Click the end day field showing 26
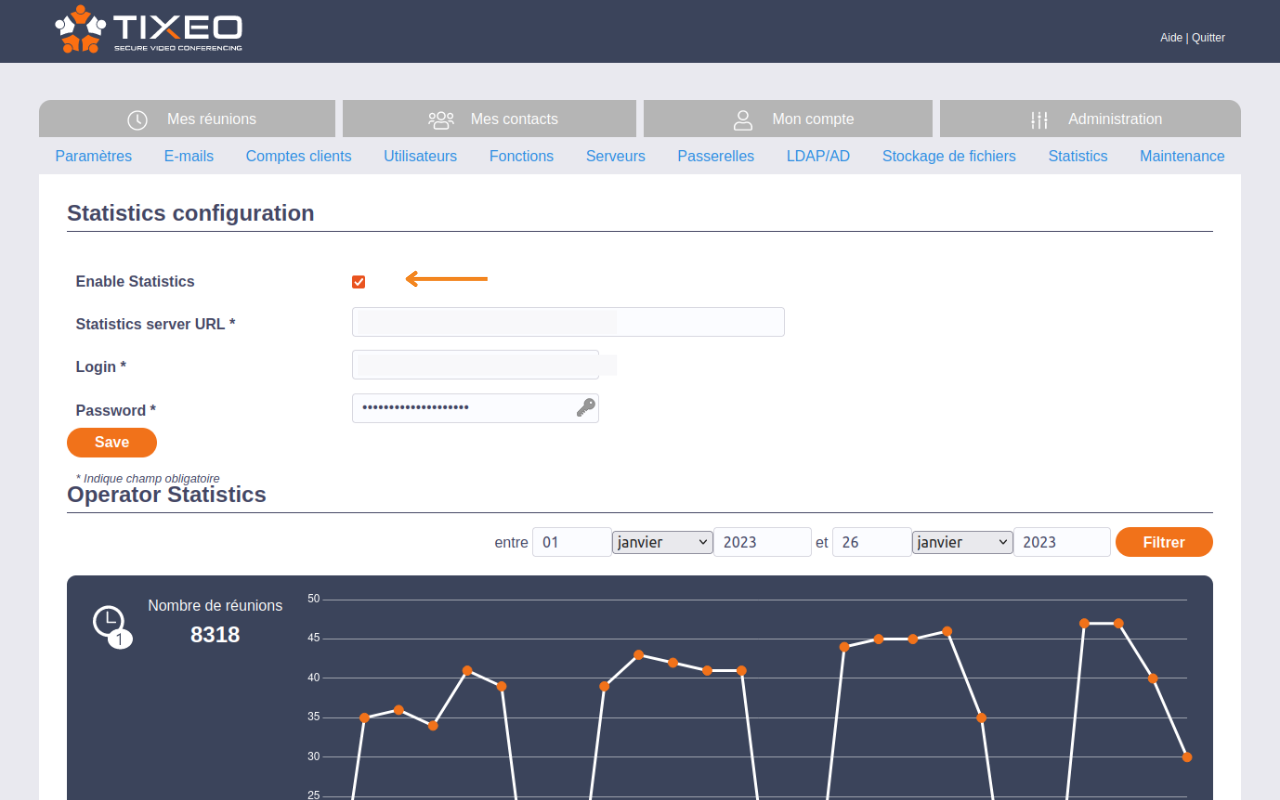 871,542
